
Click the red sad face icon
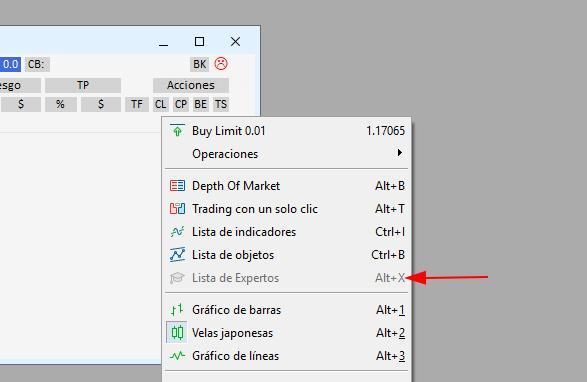tap(221, 64)
